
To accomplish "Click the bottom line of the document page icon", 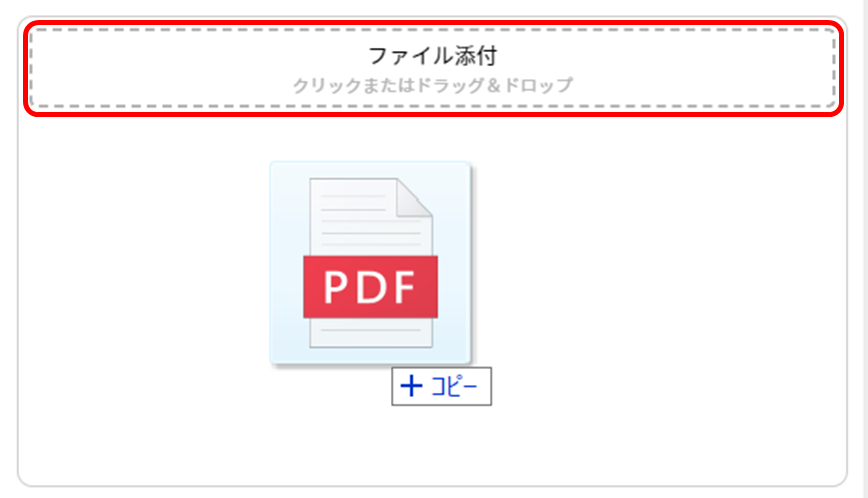I will (x=371, y=330).
